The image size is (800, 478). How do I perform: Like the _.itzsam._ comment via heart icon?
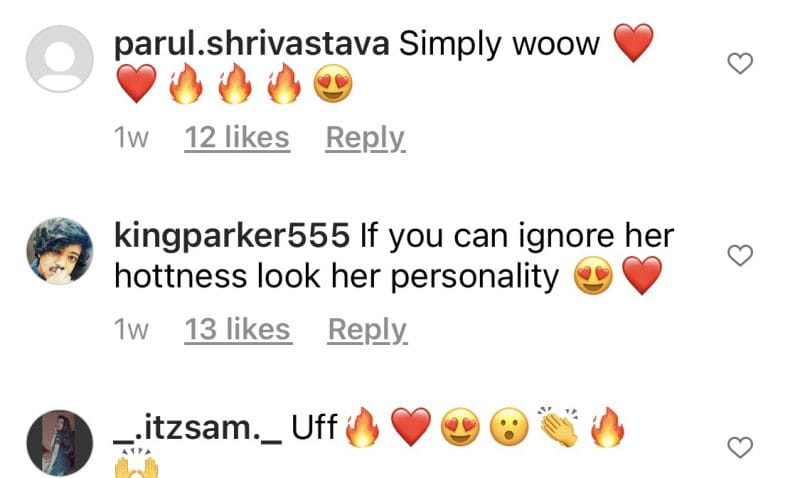tap(740, 447)
